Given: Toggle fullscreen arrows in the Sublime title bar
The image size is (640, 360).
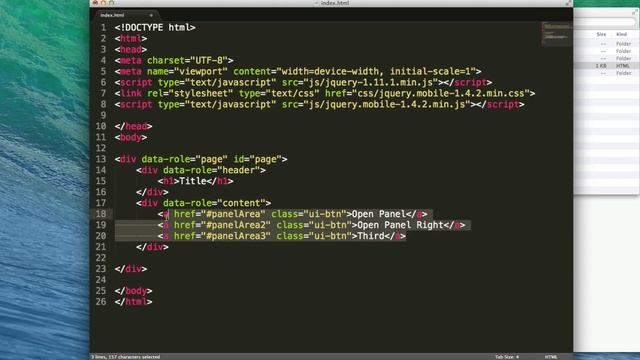Looking at the screenshot, I should click(x=568, y=3).
